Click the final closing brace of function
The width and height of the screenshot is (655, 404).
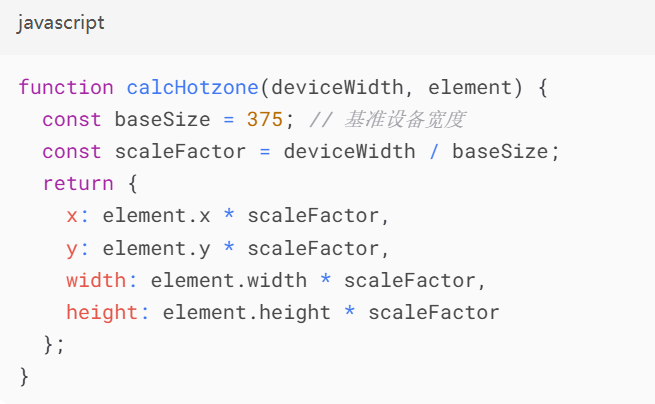coord(24,377)
